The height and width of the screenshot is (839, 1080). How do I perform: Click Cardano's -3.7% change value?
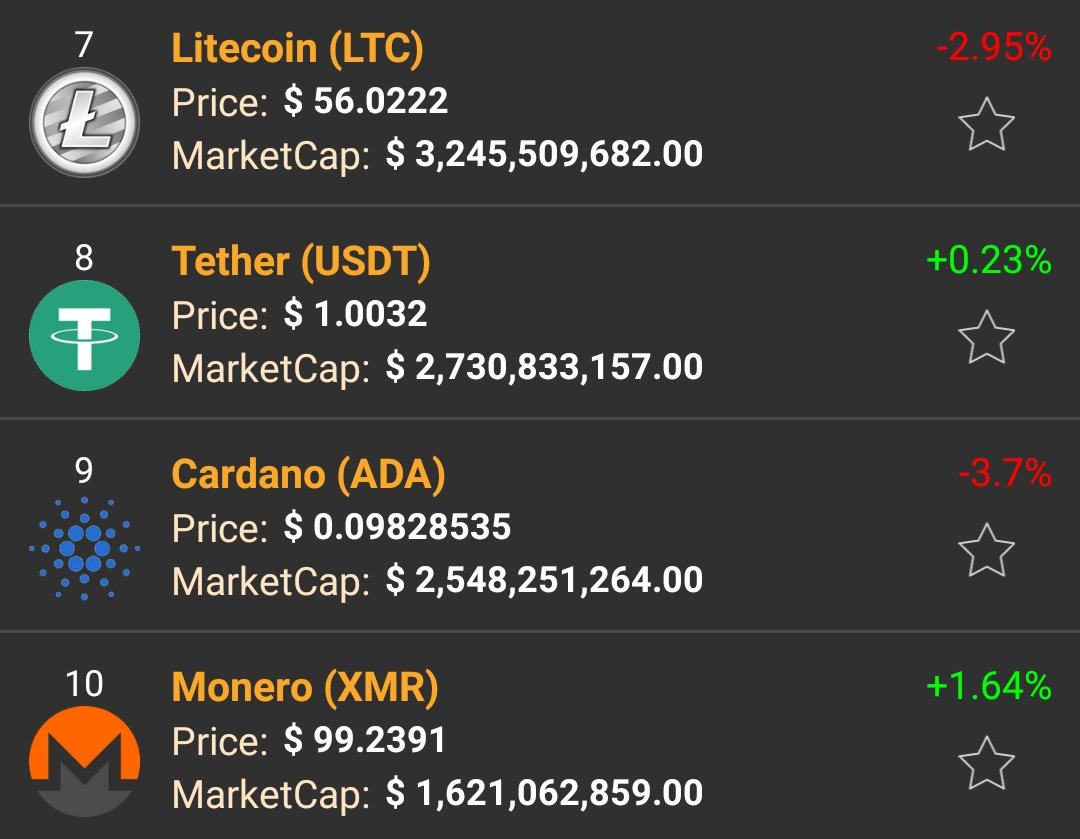[x=1005, y=473]
